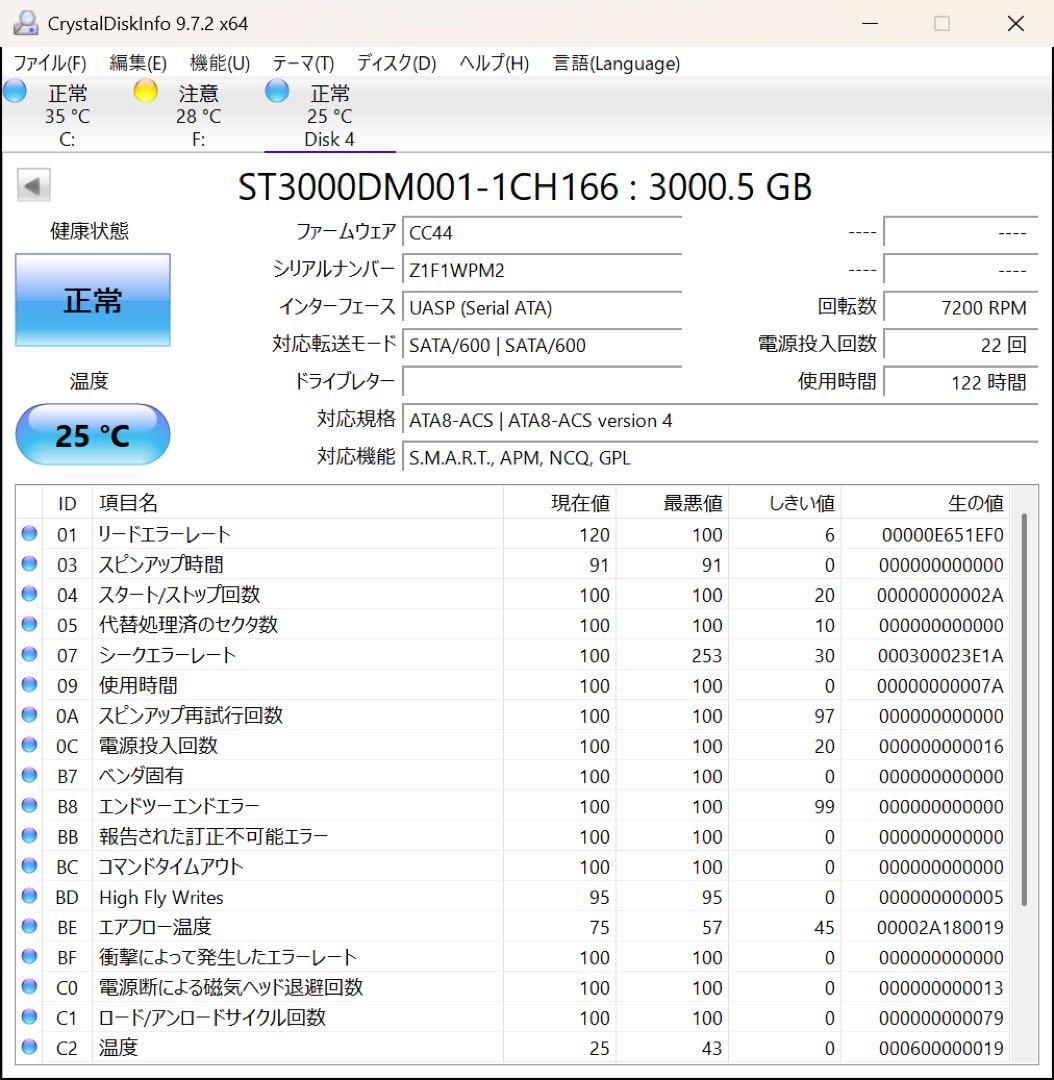Viewport: 1054px width, 1080px height.
Task: Open the ディスク(D) menu
Action: click(x=397, y=63)
